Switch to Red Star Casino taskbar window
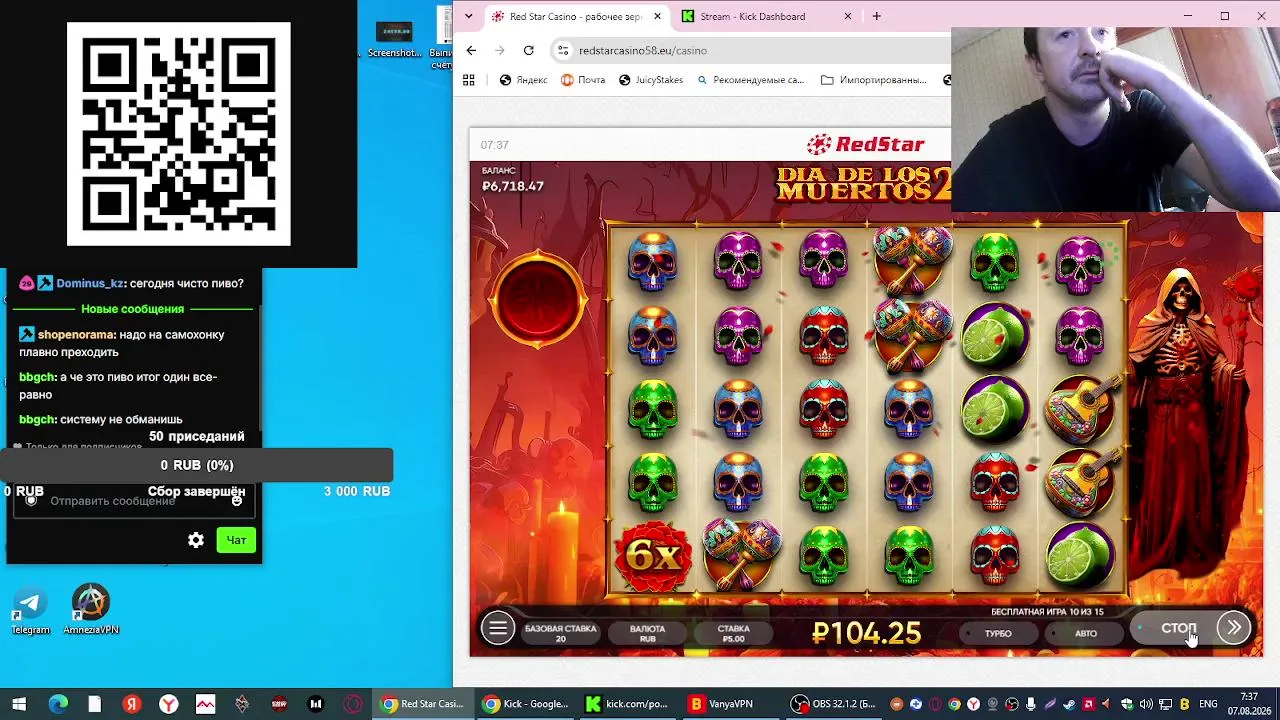 click(x=423, y=704)
